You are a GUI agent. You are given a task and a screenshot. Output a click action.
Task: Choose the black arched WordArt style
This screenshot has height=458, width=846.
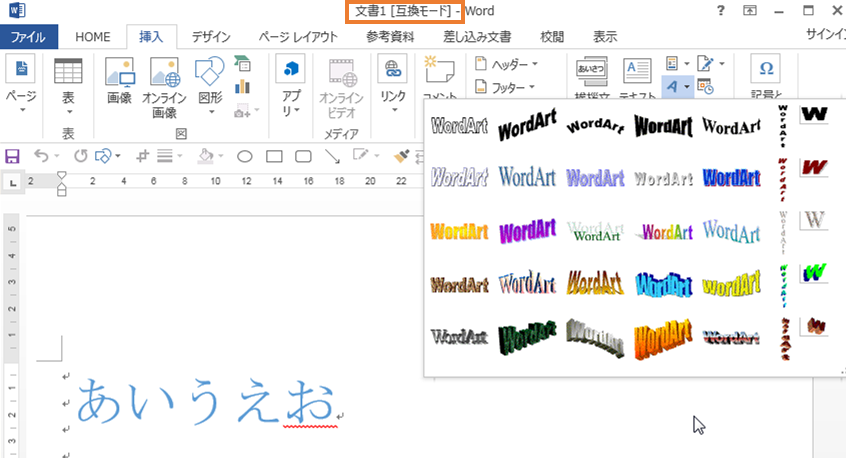[596, 127]
